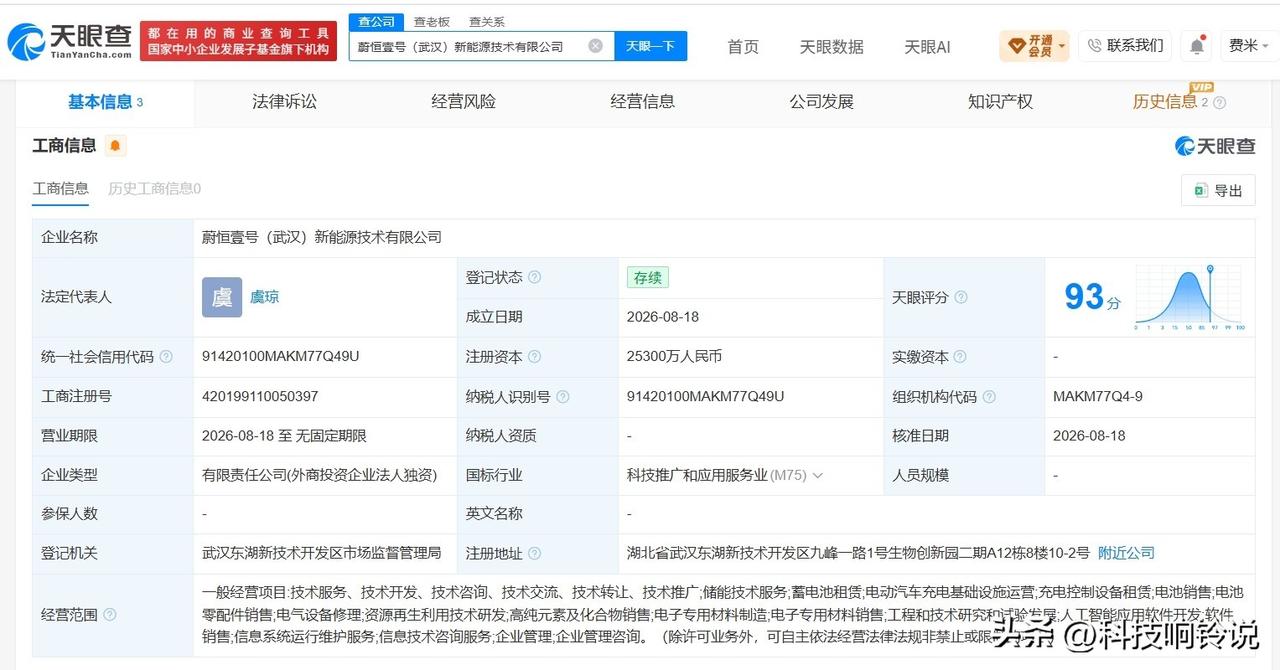This screenshot has width=1280, height=670.
Task: Open the 天眼评分 distribution chart
Action: click(x=1189, y=298)
